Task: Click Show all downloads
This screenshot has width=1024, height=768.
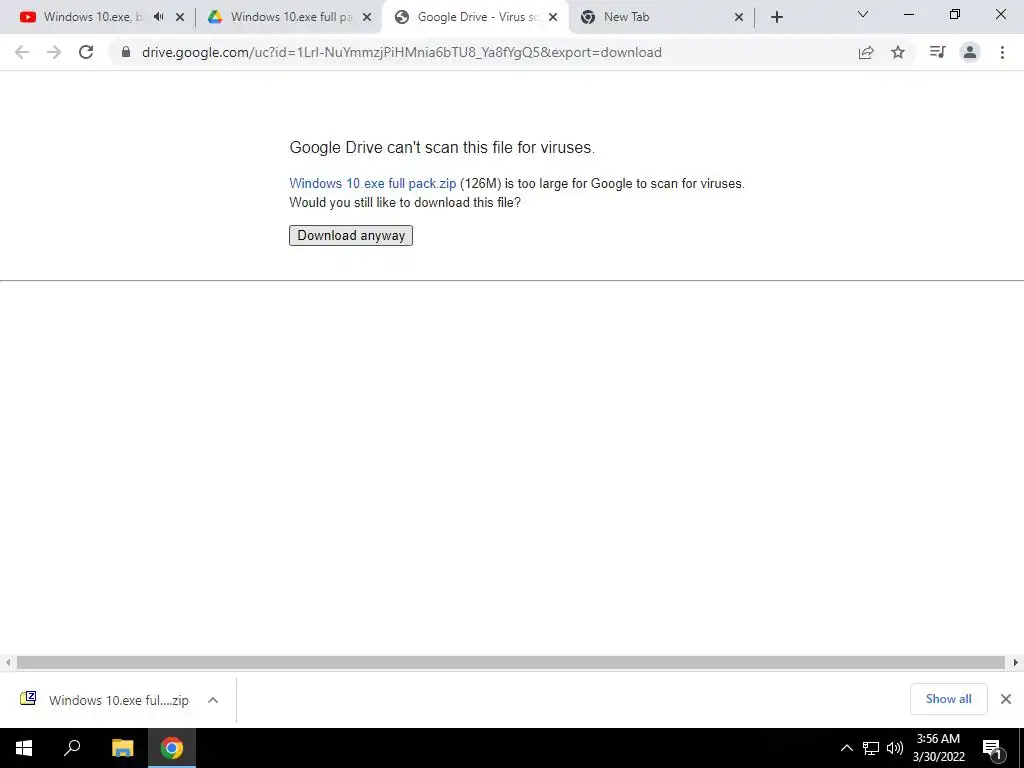Action: tap(948, 699)
